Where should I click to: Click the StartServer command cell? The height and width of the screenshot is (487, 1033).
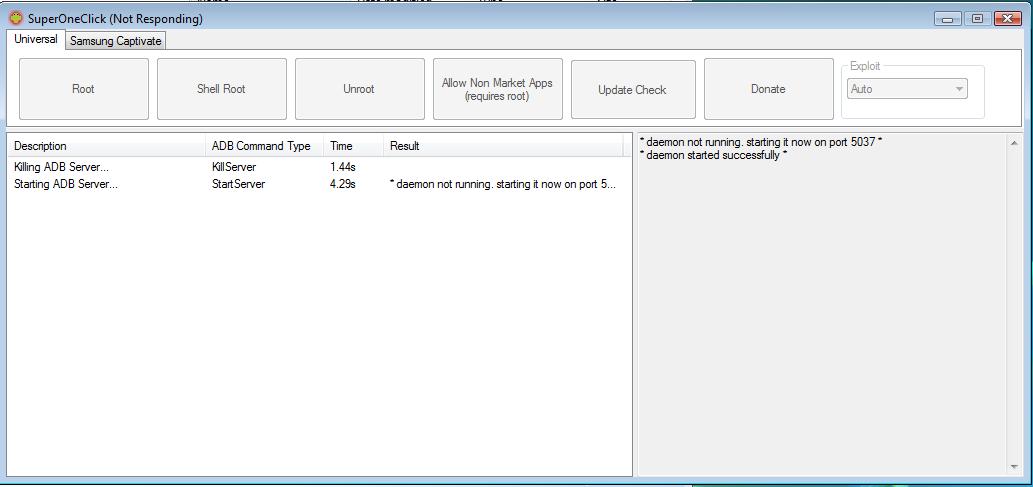(238, 185)
